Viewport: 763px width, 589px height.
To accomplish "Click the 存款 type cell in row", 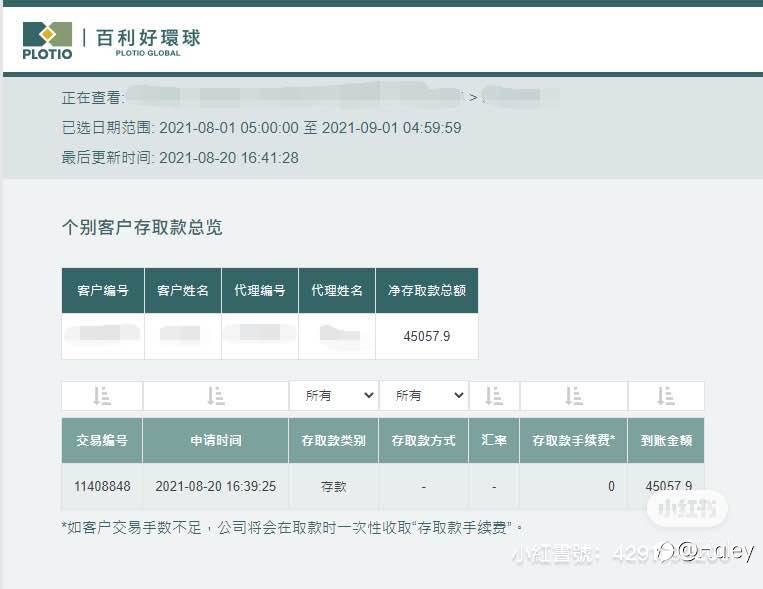I will point(333,486).
